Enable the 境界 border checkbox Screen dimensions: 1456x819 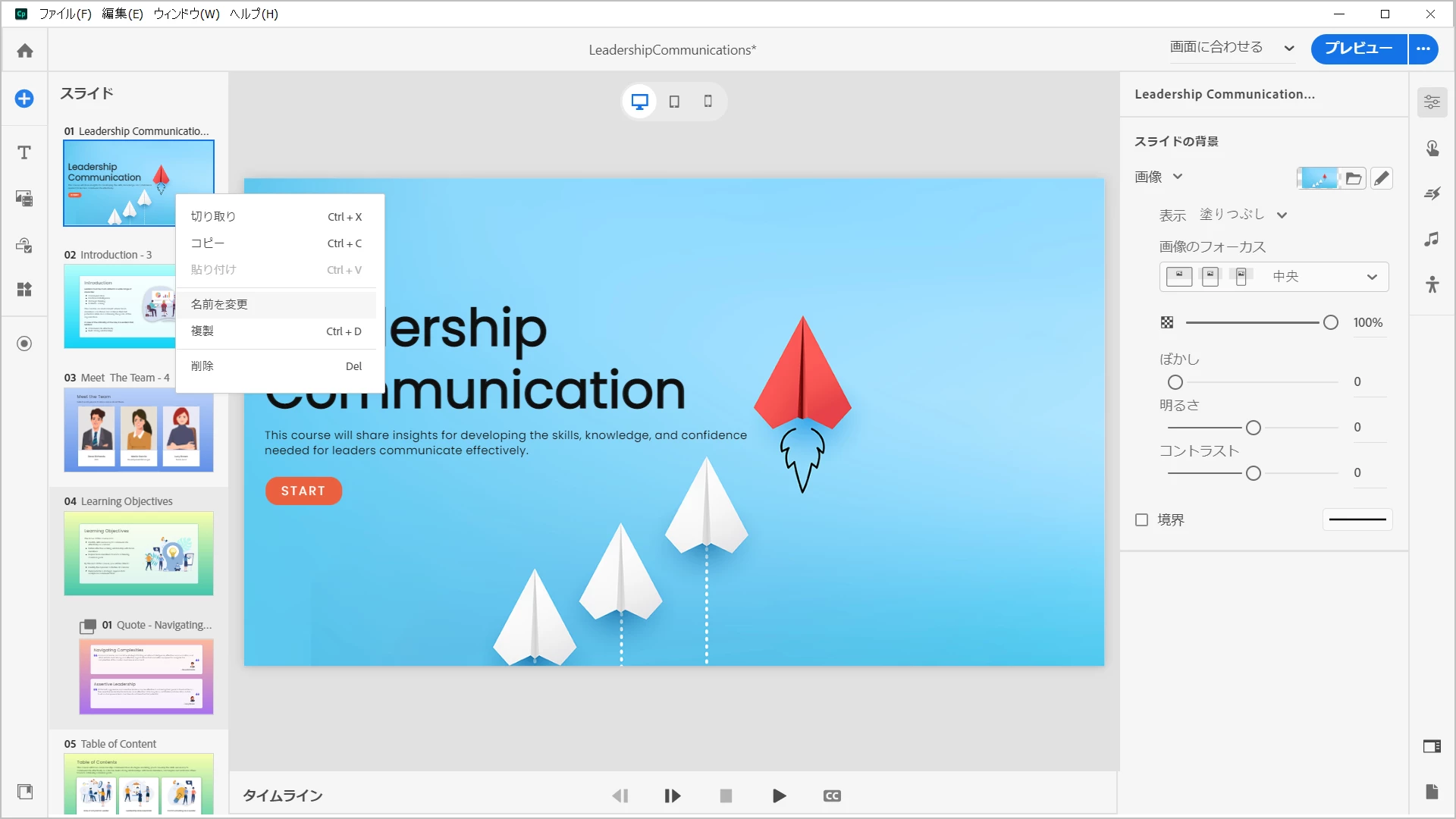coord(1141,519)
